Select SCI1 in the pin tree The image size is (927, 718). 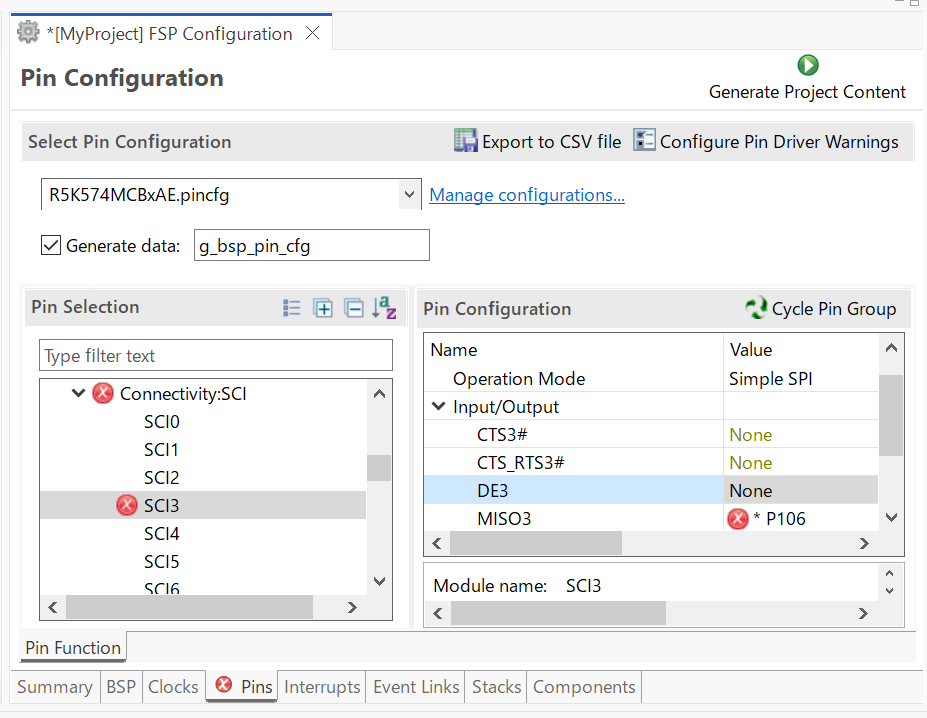[x=161, y=449]
